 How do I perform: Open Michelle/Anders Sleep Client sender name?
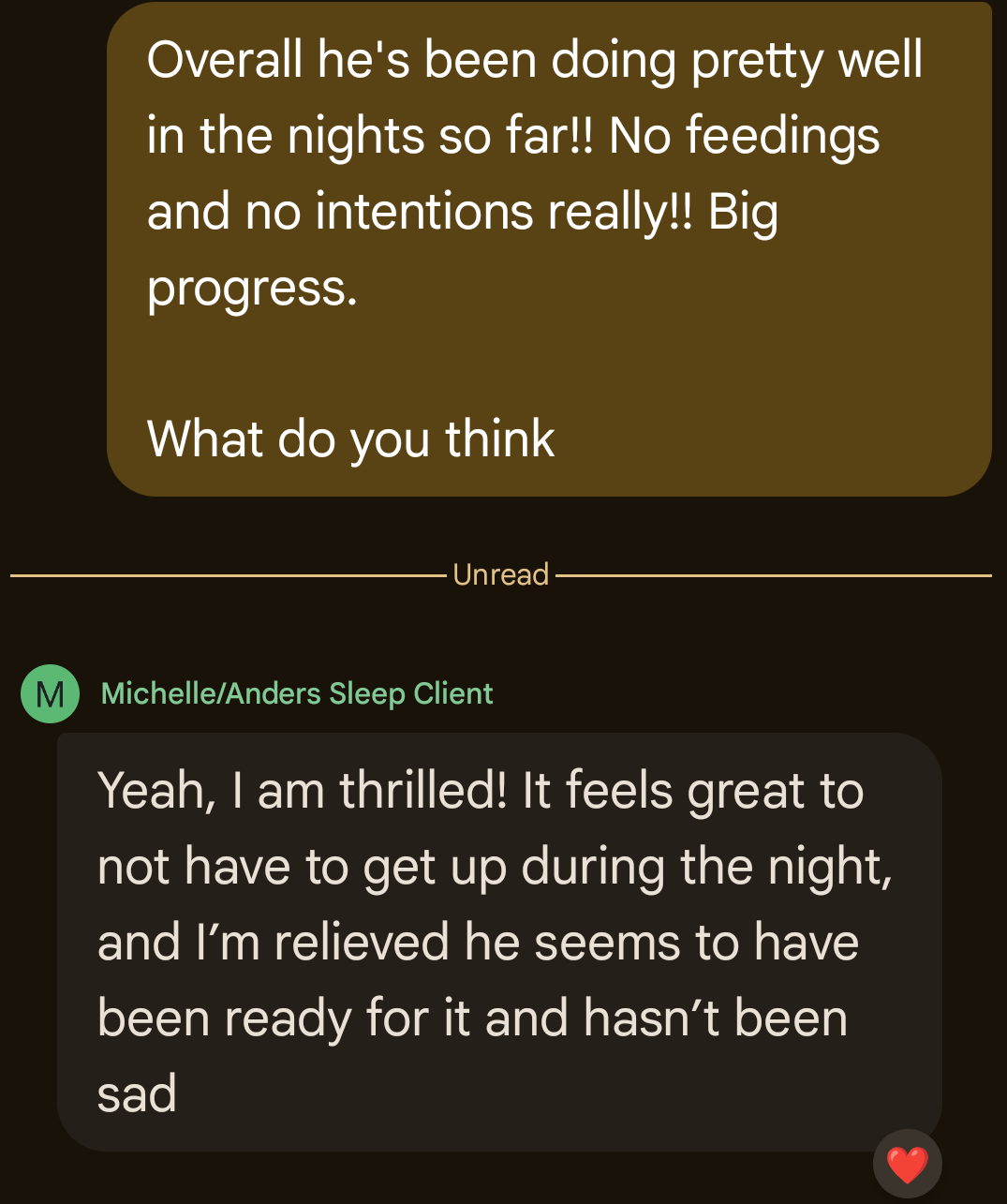tap(296, 693)
